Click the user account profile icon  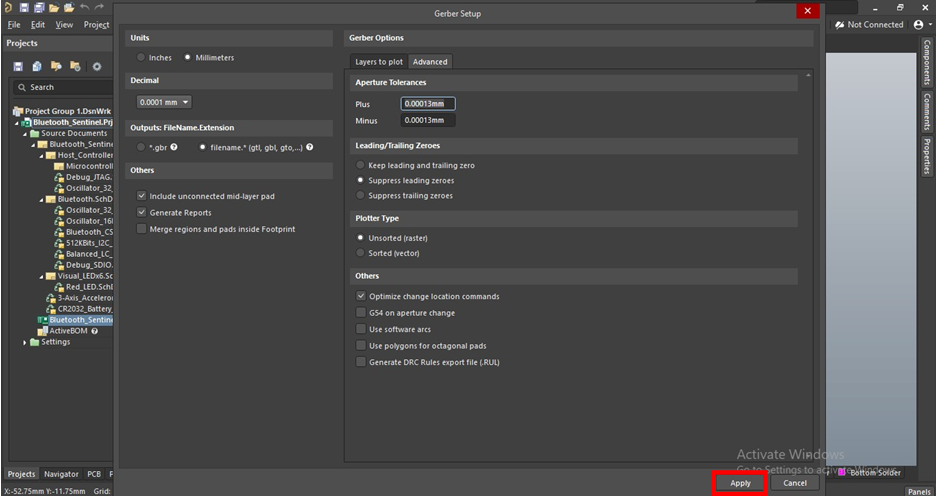(x=918, y=25)
